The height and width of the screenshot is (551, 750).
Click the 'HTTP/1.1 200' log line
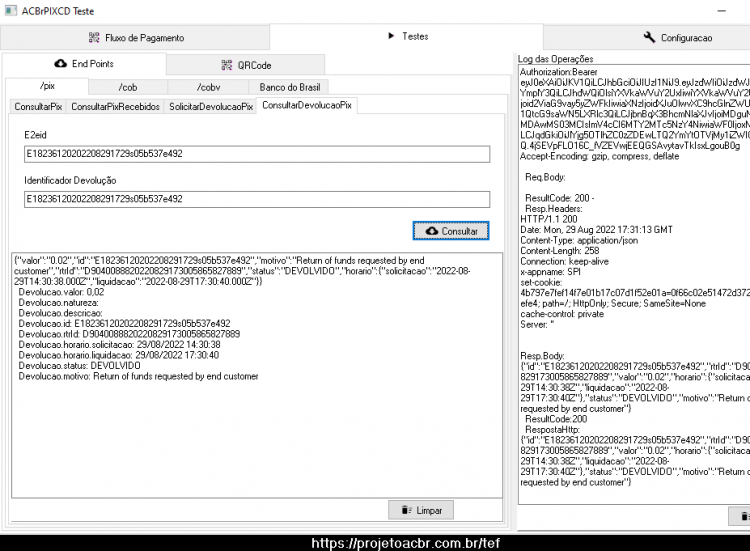point(549,219)
